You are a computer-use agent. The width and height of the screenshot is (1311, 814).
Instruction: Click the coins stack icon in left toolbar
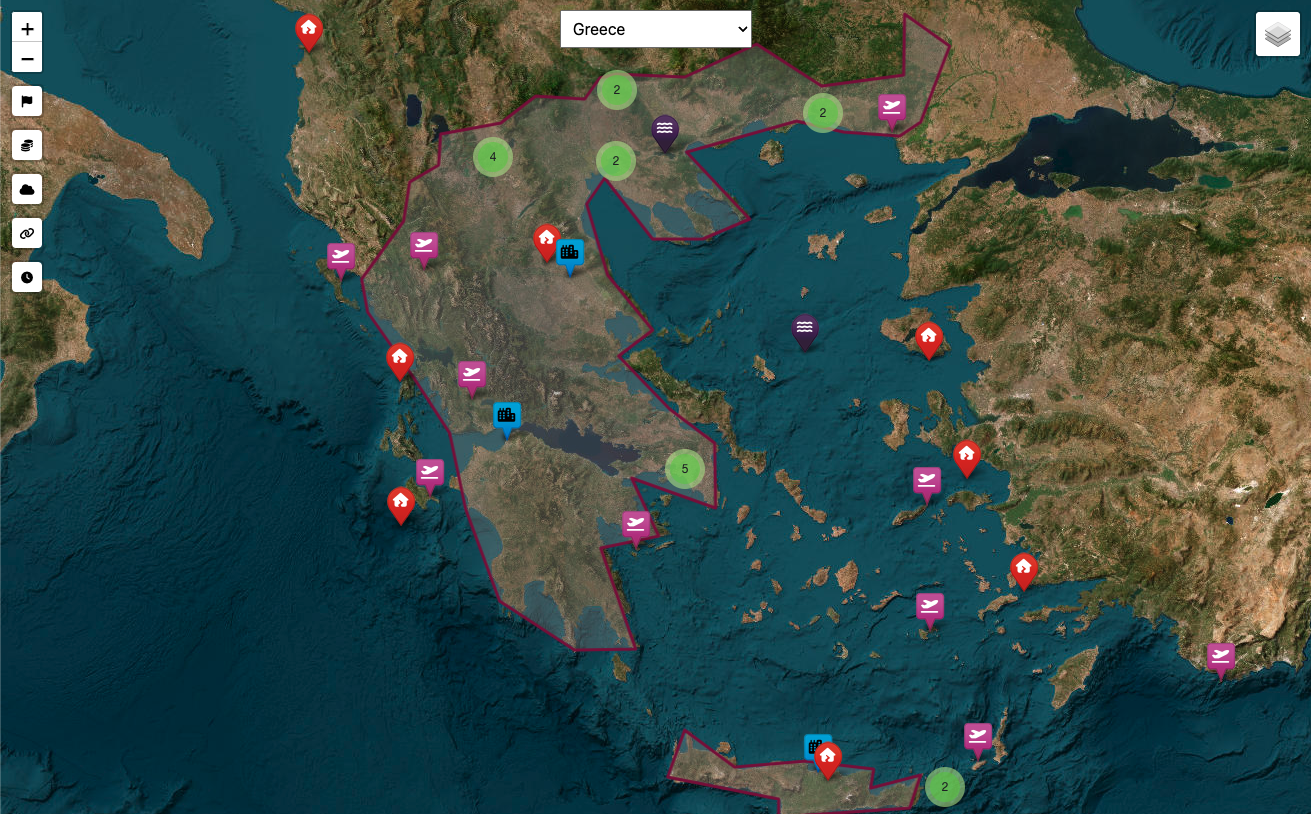coord(27,145)
